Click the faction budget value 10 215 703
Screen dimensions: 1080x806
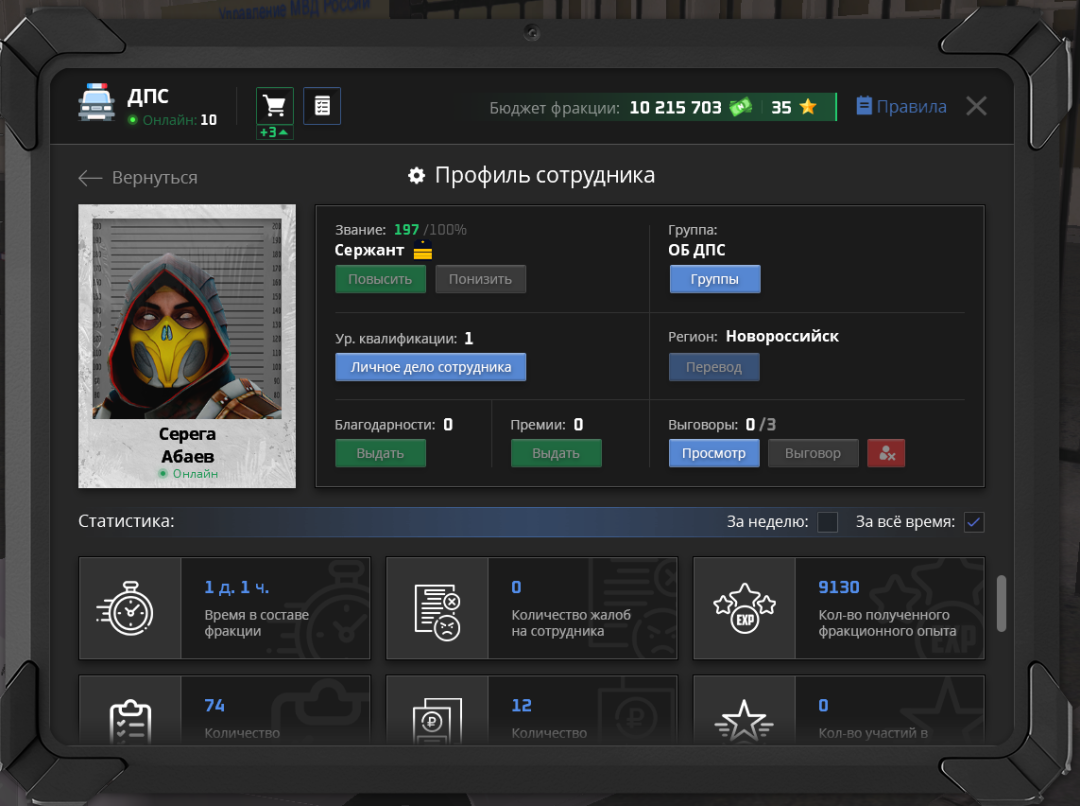coord(675,107)
